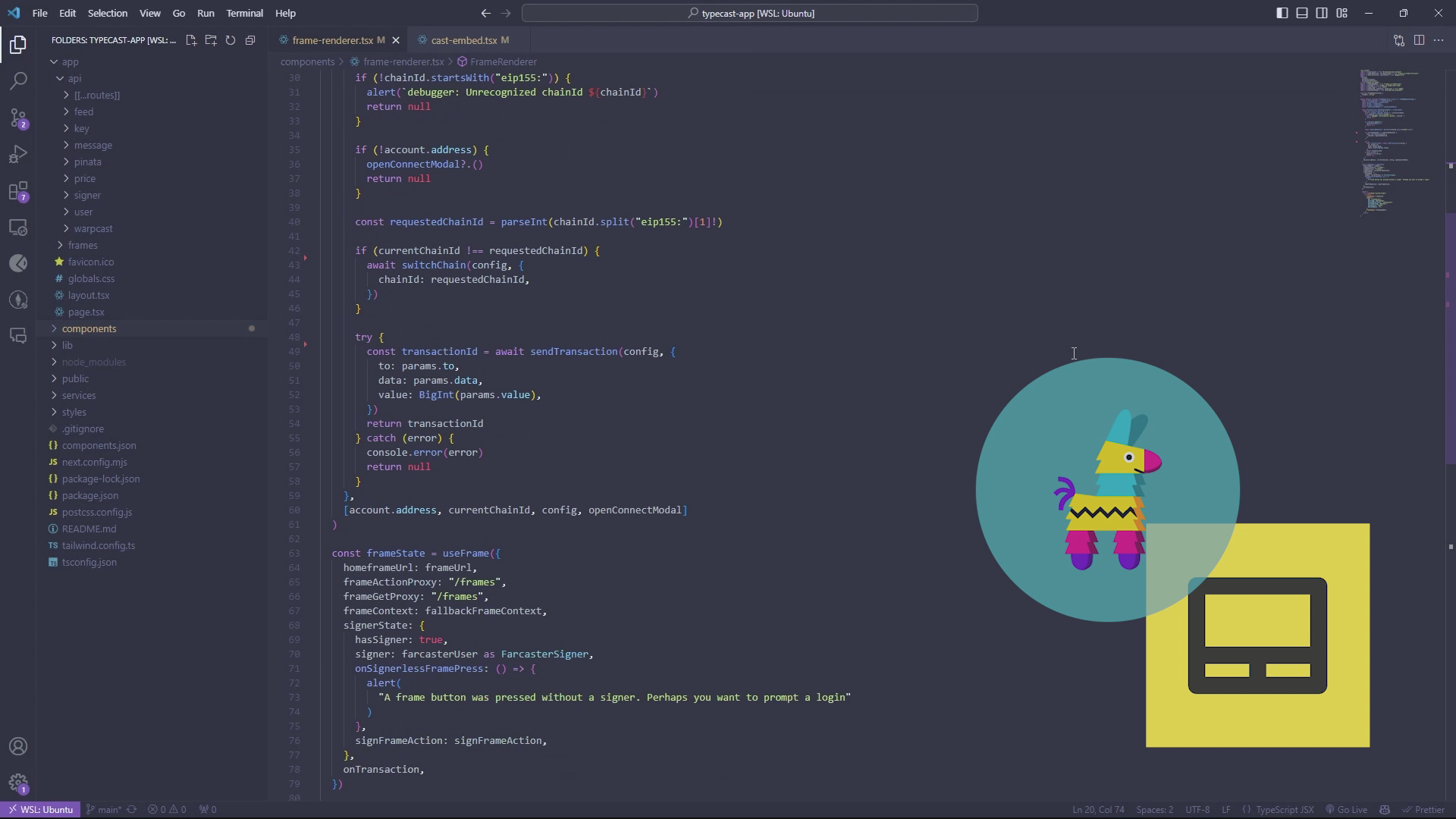Click main* git branch in status bar

(x=104, y=809)
